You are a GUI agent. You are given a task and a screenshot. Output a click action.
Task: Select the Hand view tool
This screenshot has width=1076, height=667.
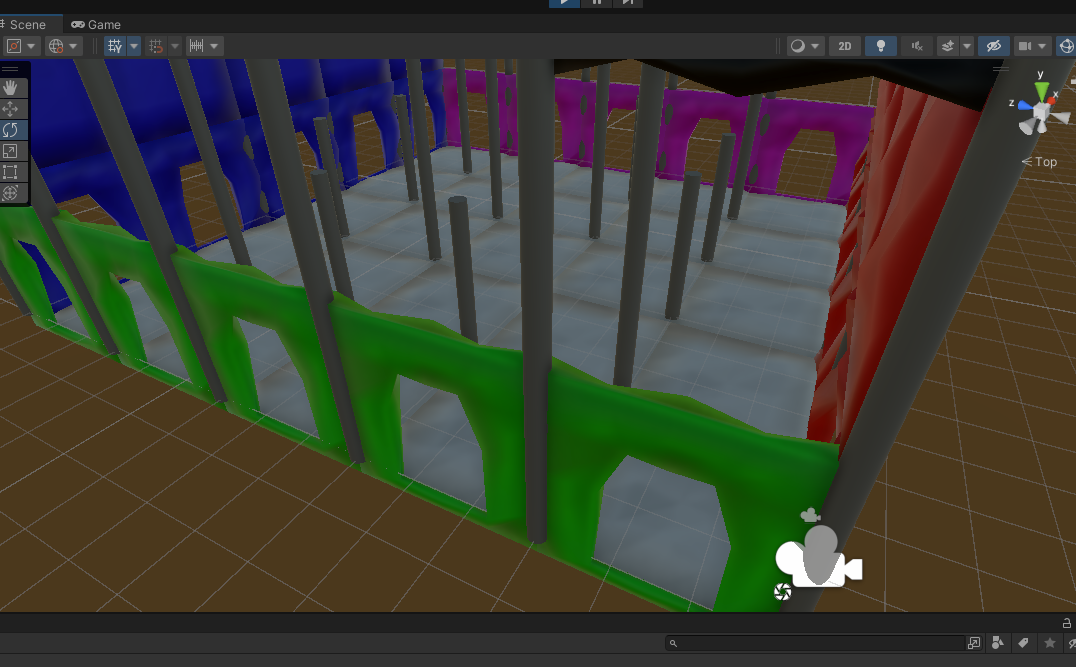pos(11,88)
